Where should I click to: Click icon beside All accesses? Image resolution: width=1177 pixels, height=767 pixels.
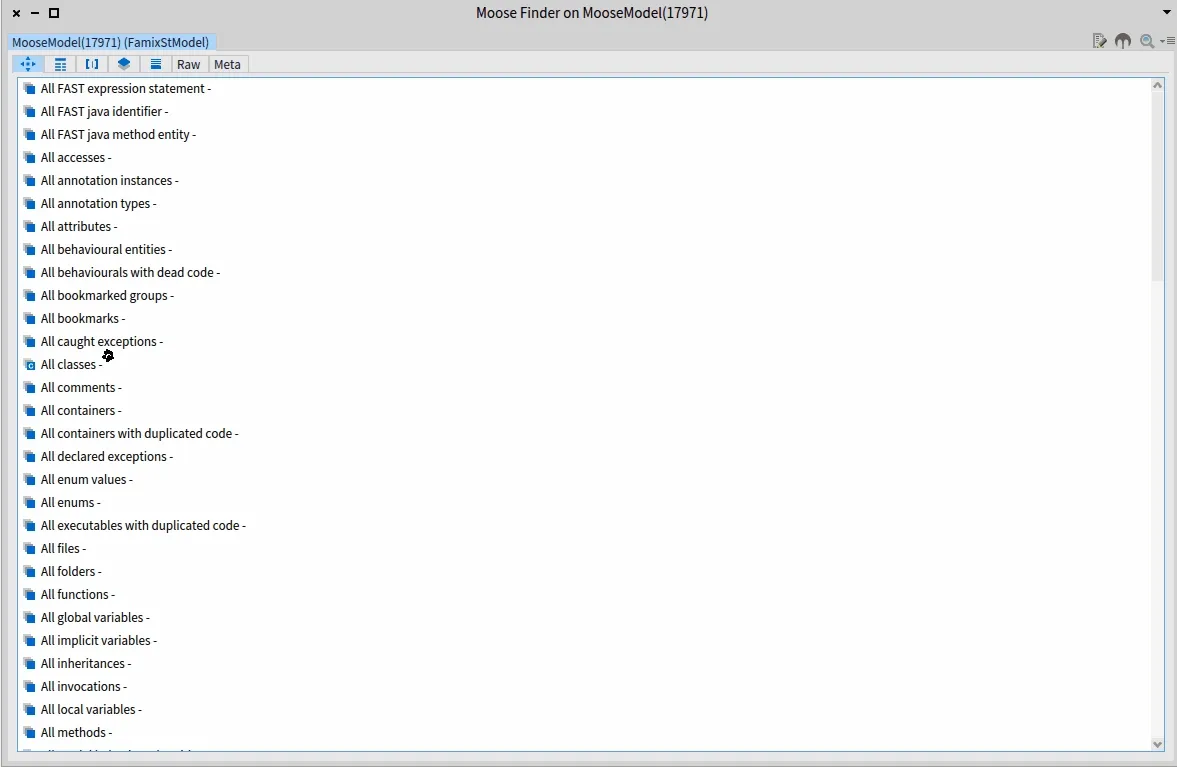pos(29,158)
